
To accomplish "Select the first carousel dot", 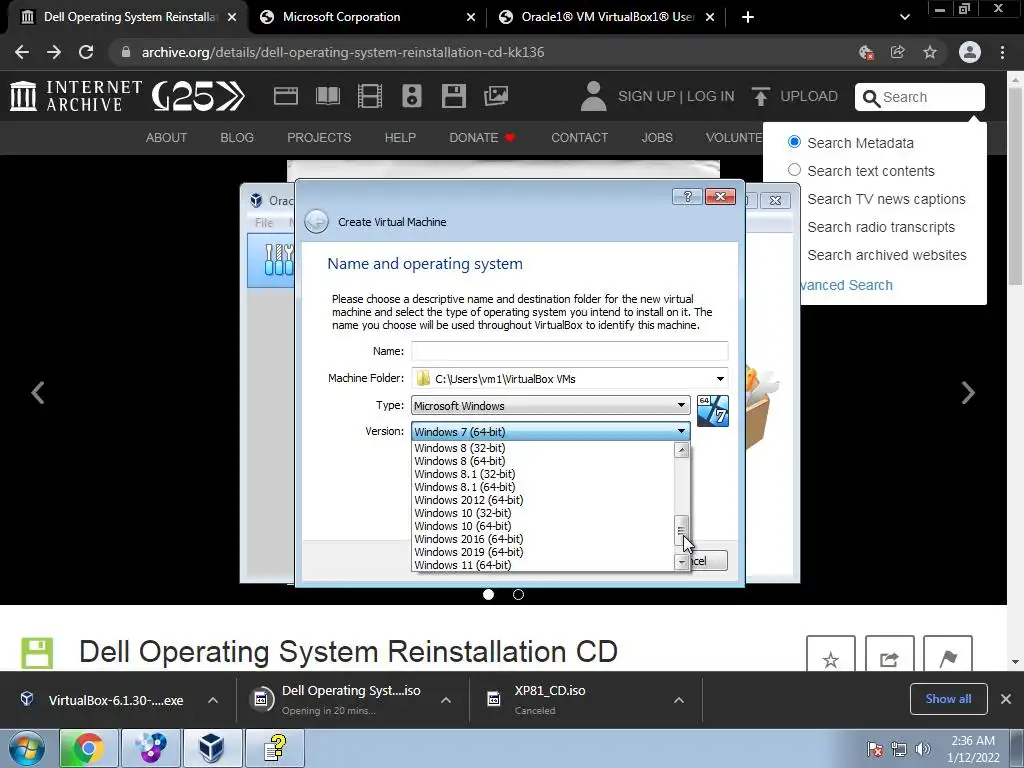I will pos(488,594).
